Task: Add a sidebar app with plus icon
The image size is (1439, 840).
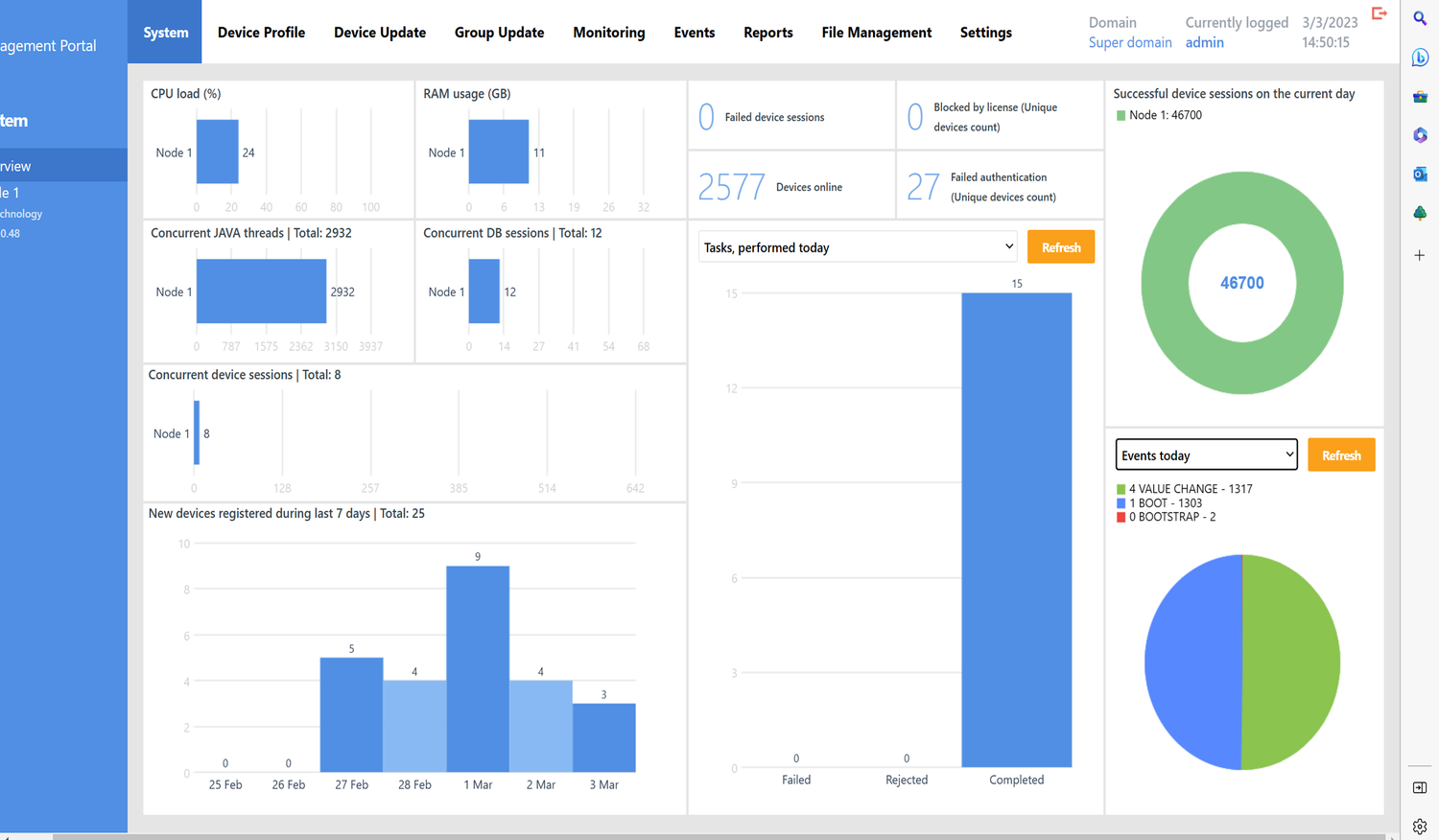Action: tap(1420, 255)
